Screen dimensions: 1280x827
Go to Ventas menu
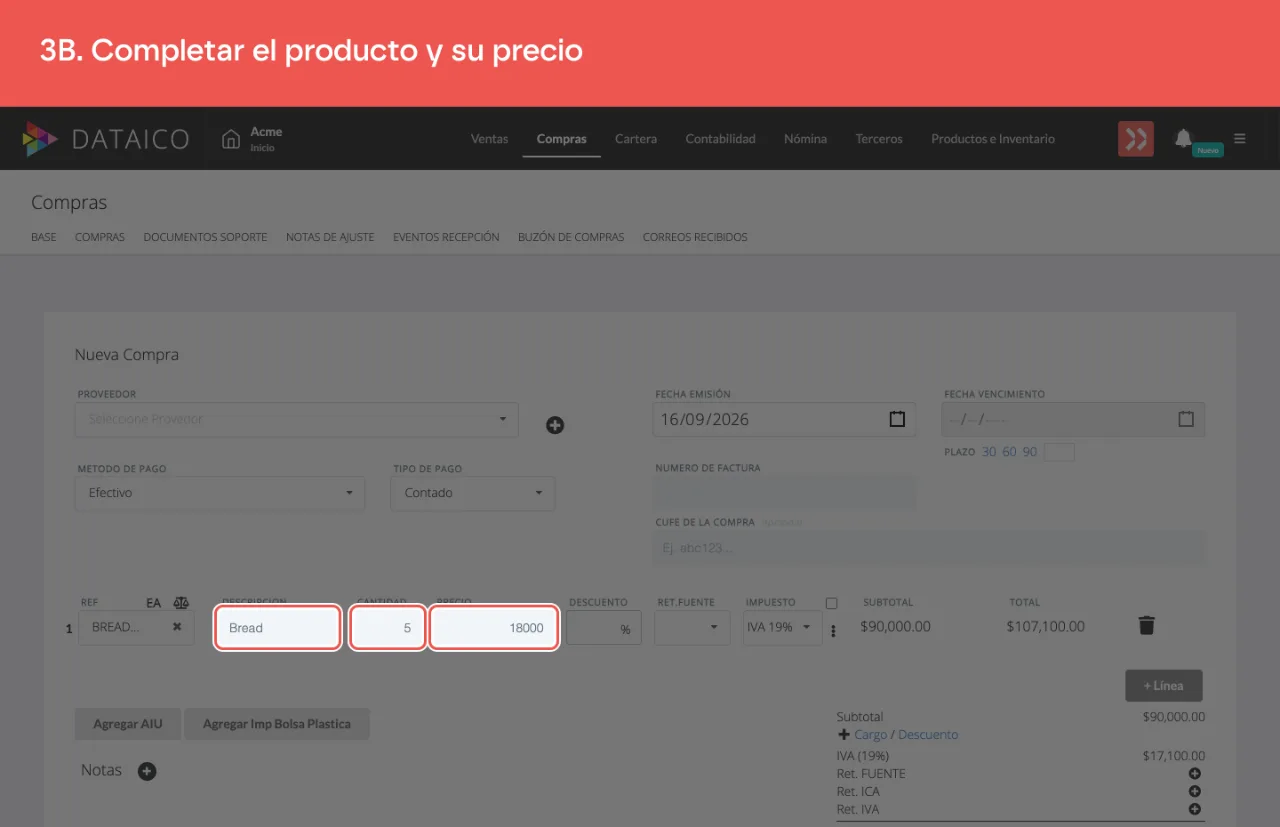pyautogui.click(x=490, y=139)
